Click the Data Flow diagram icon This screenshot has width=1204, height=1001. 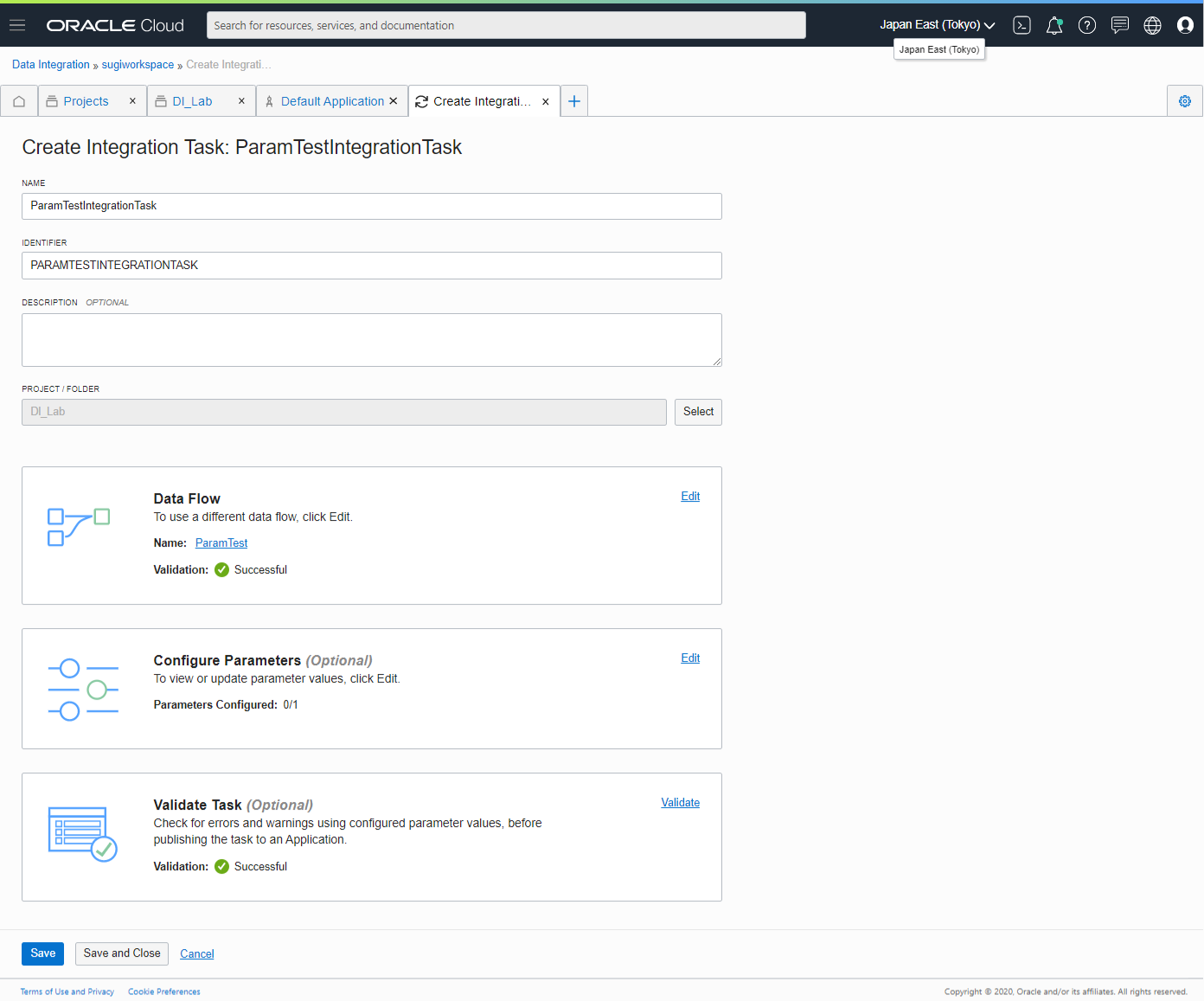click(x=78, y=527)
